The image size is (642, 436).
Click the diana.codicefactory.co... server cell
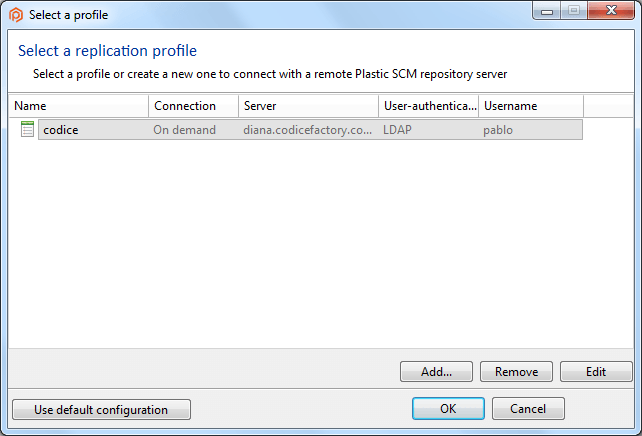pos(307,130)
